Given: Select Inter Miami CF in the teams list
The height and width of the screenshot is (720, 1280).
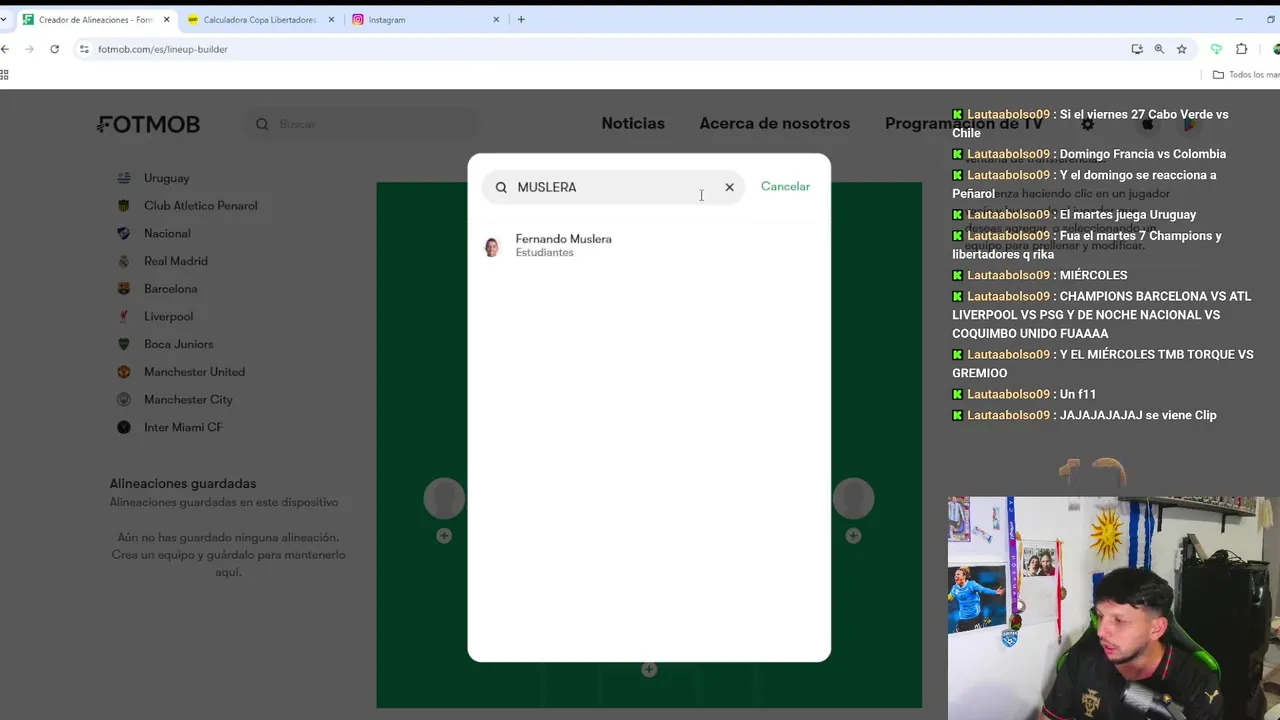Looking at the screenshot, I should coord(183,427).
